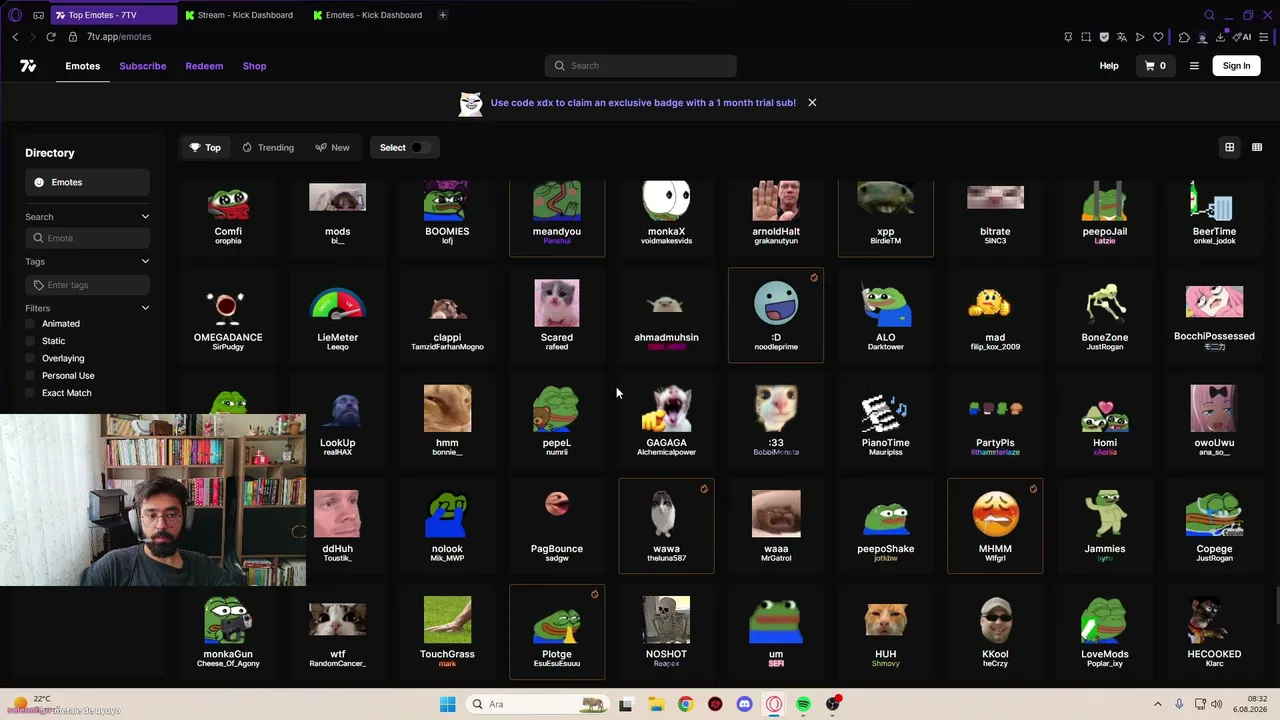Open the monkaGun emote
Viewport: 1280px width, 720px height.
(228, 632)
